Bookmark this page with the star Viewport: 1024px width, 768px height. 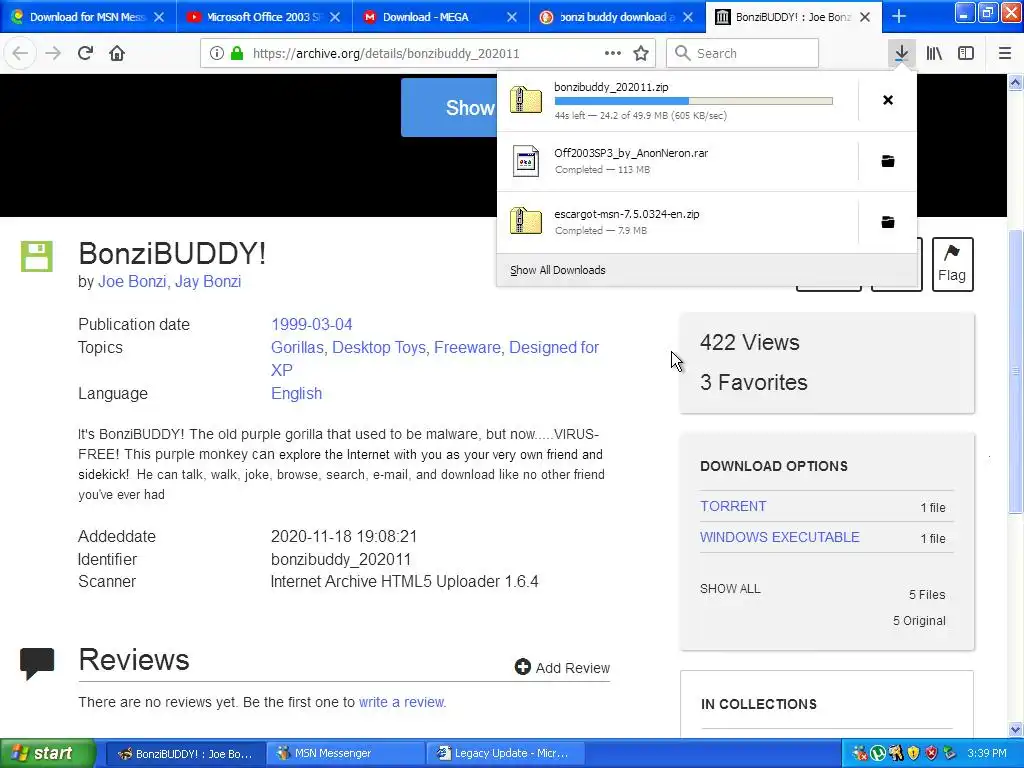coord(641,53)
